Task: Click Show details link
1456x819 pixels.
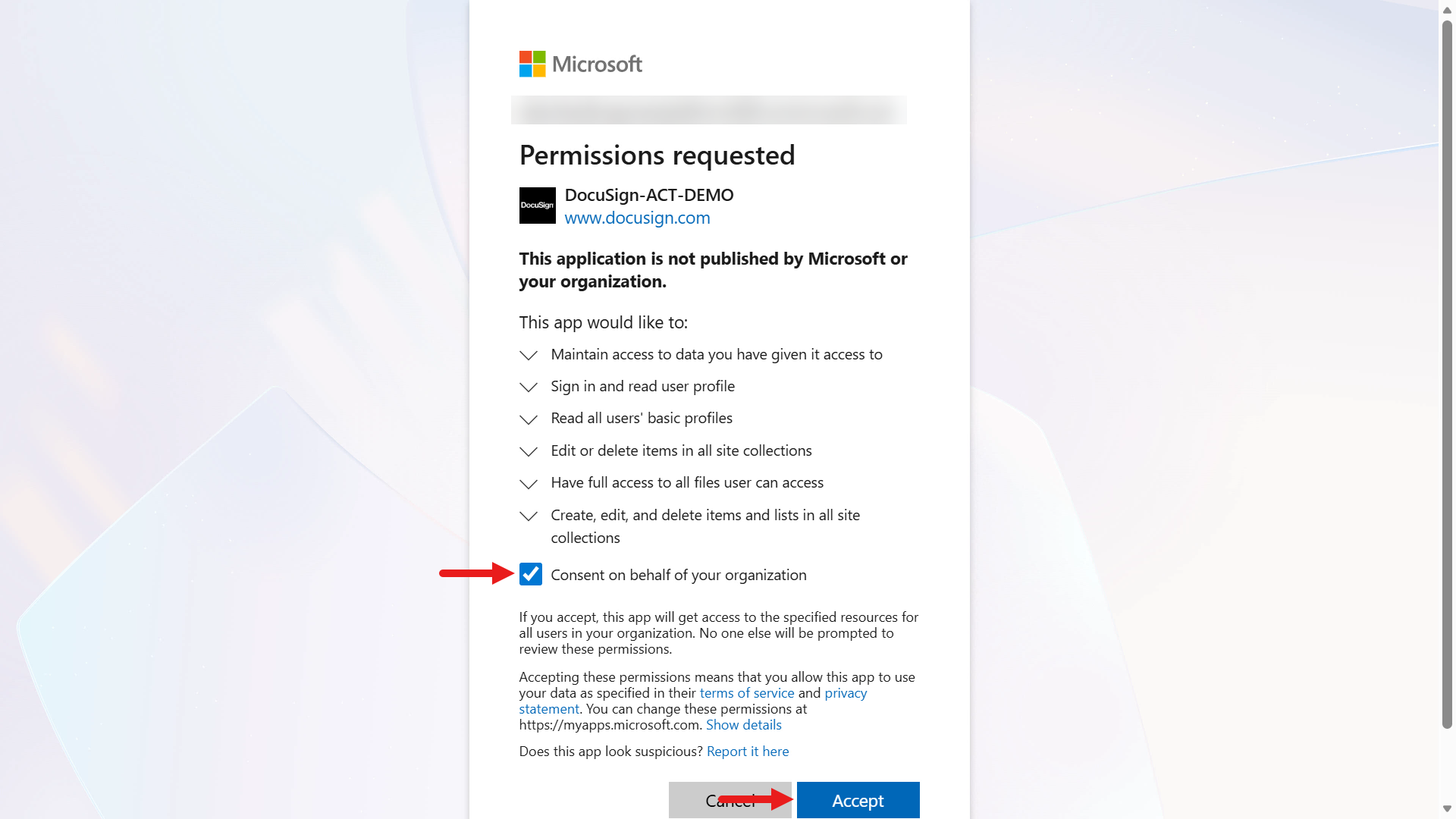Action: pyautogui.click(x=743, y=724)
